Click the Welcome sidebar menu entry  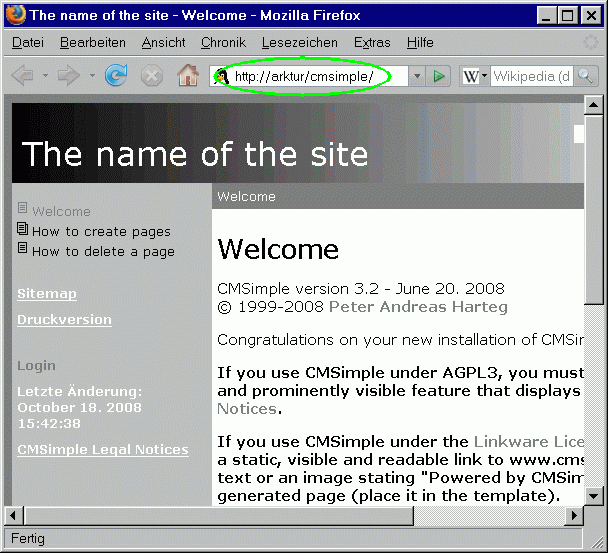coord(61,211)
